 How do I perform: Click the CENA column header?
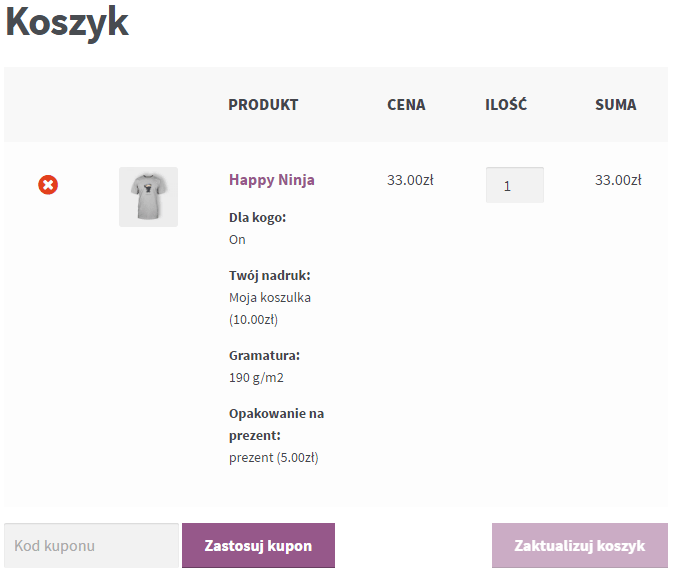tap(406, 104)
